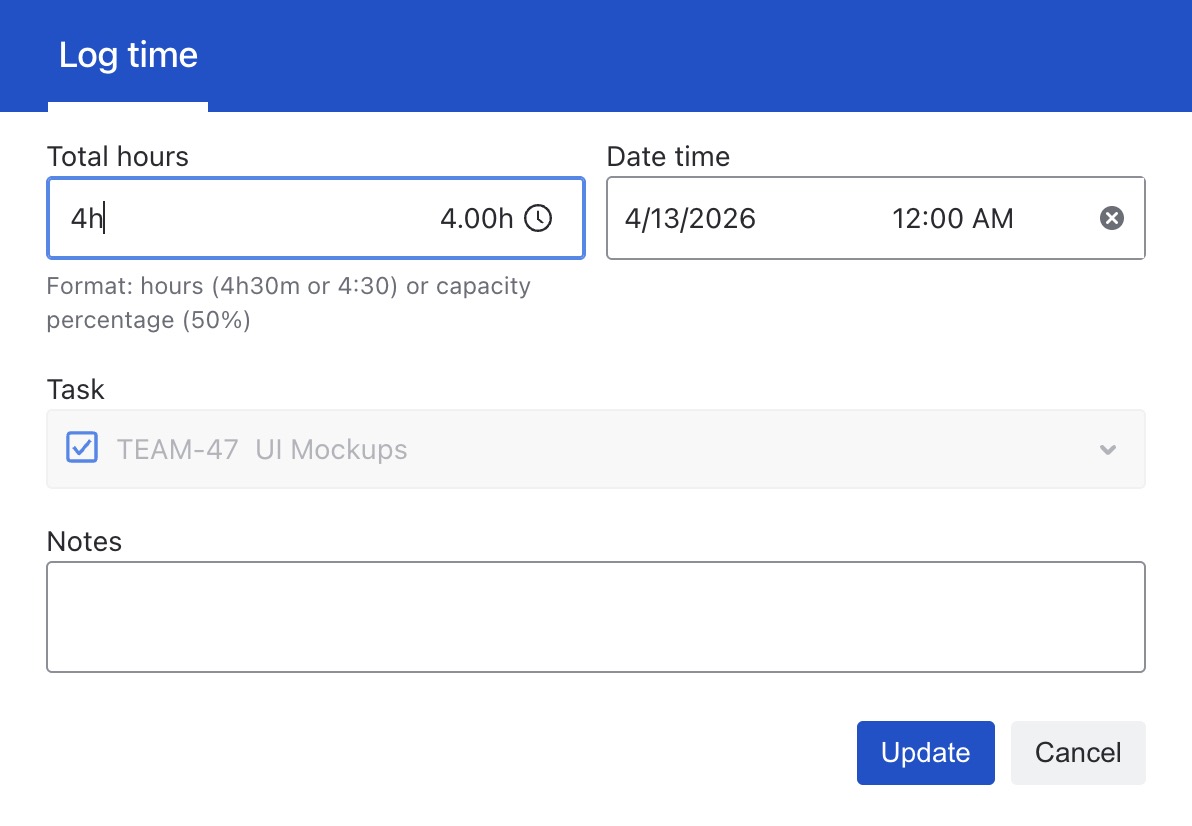Viewport: 1192px width, 826px height.
Task: Cancel the log time dialog
Action: click(1077, 752)
